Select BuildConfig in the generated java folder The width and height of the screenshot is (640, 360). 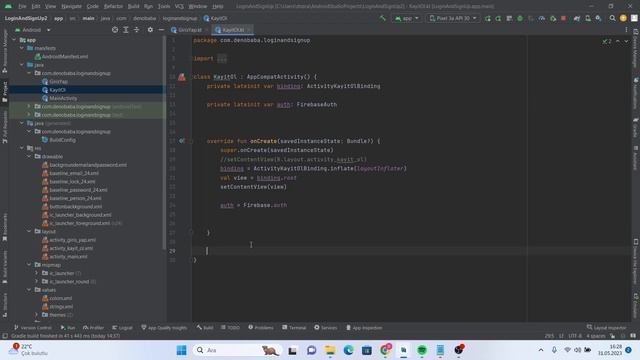[59, 140]
